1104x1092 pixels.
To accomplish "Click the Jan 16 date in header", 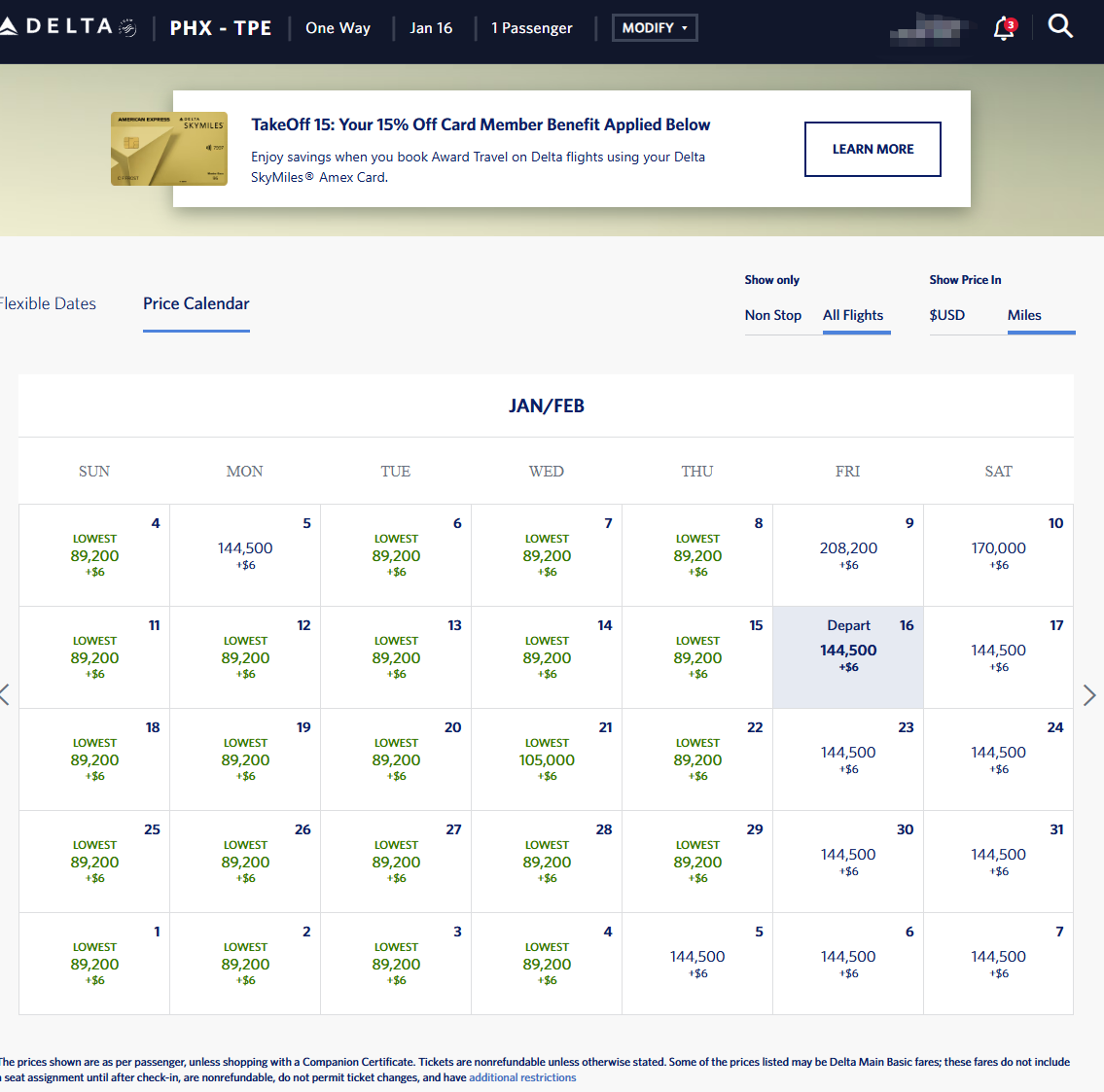I will [x=431, y=28].
